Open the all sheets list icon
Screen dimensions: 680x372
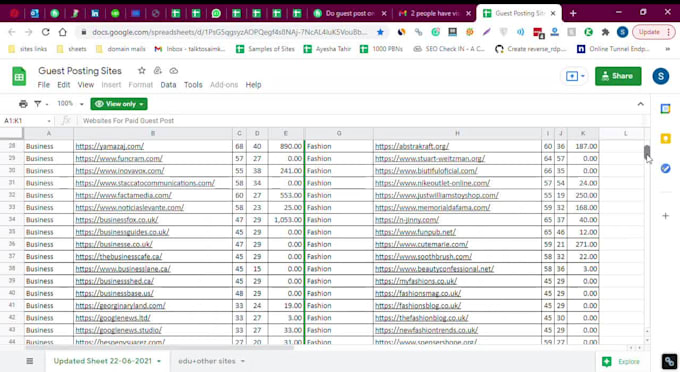(x=29, y=361)
